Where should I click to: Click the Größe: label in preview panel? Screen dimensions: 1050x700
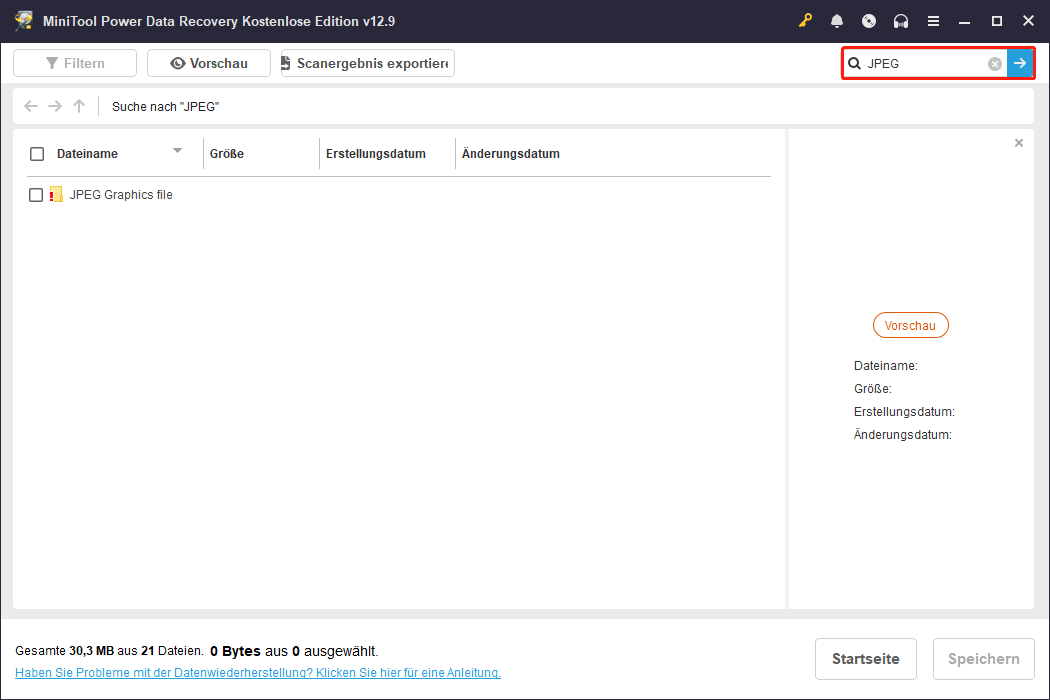click(x=873, y=389)
